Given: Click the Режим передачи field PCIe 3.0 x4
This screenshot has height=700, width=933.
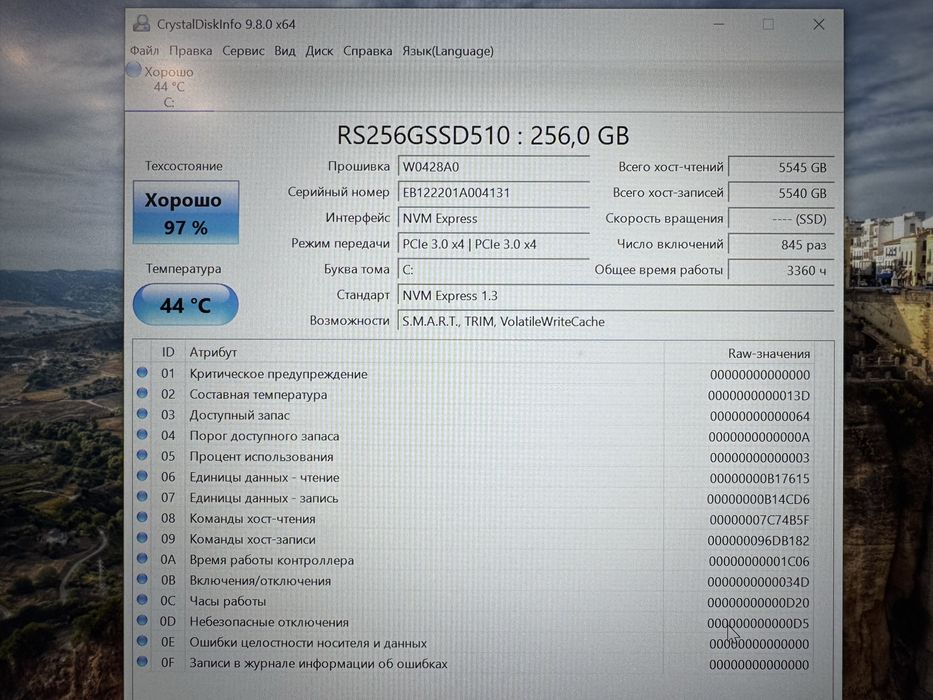Looking at the screenshot, I should pyautogui.click(x=493, y=244).
